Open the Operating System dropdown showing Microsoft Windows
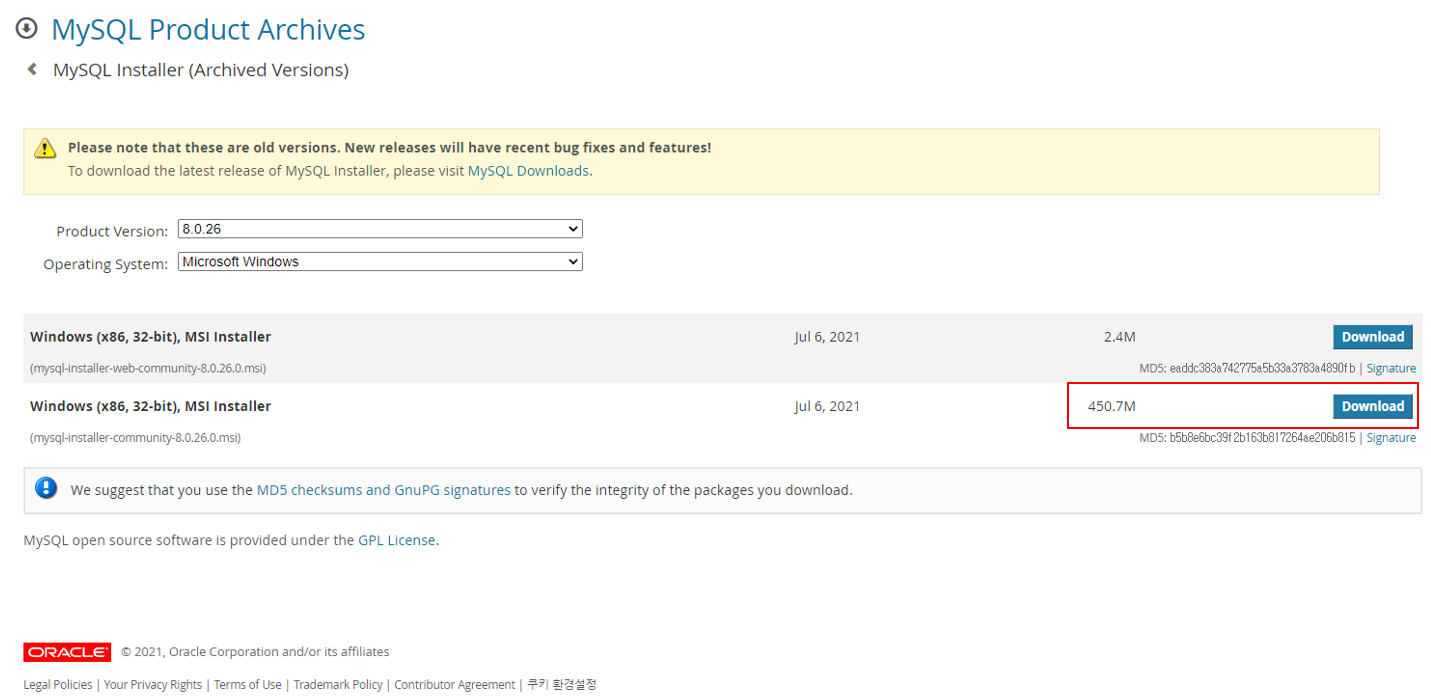Viewport: 1431px width, 699px height. 380,262
